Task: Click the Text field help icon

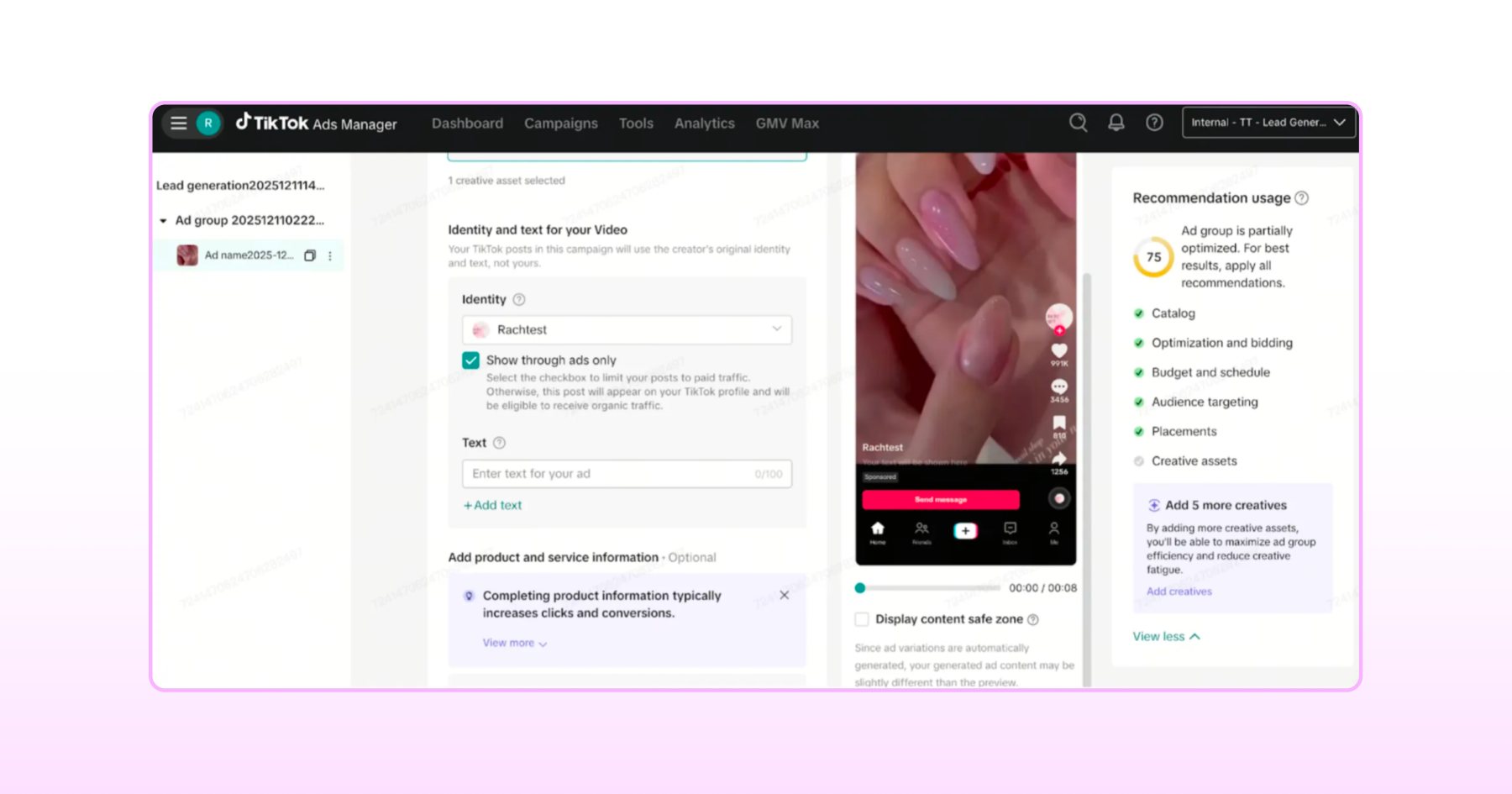Action: coord(499,443)
